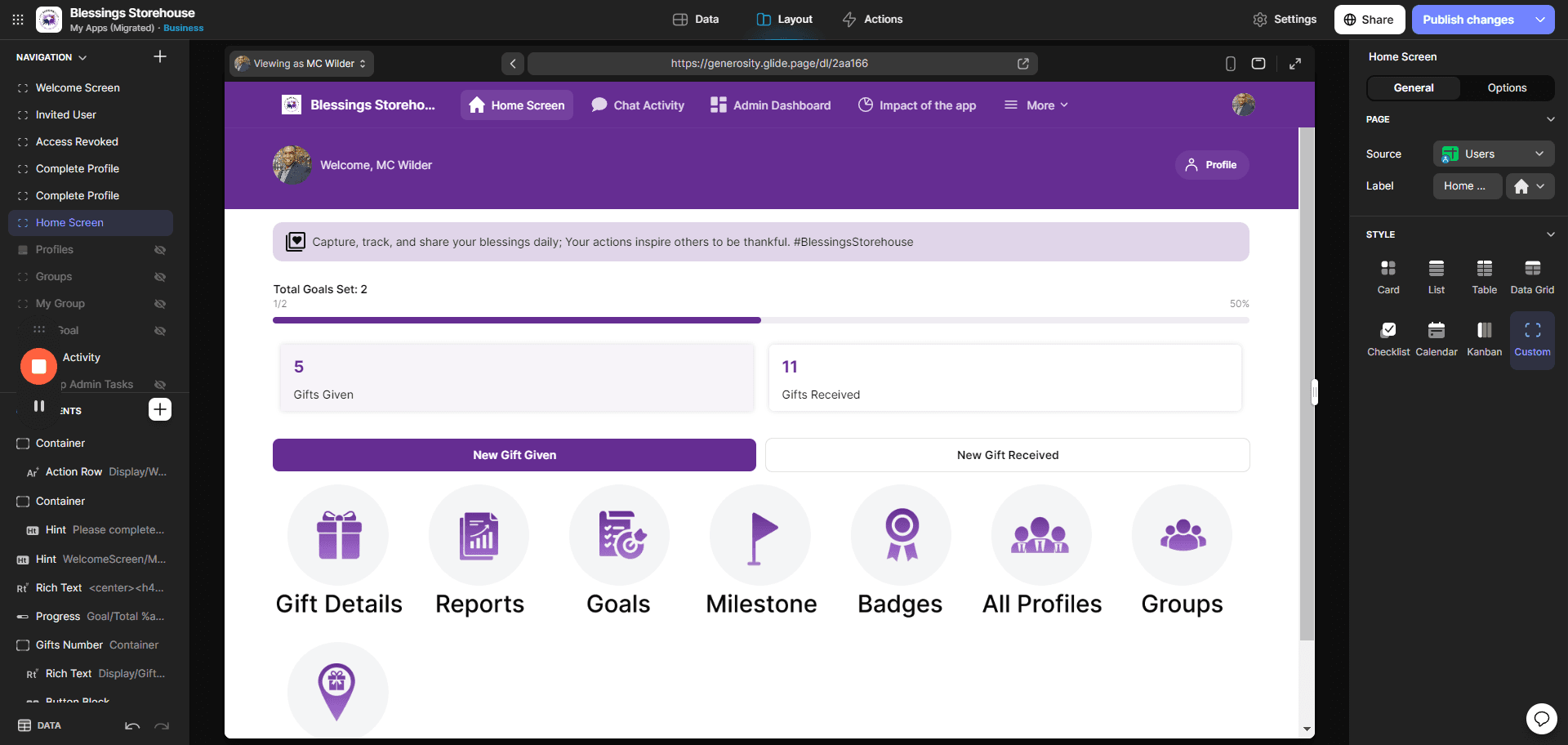The height and width of the screenshot is (745, 1568).
Task: Collapse the STYLE section
Action: pyautogui.click(x=1550, y=234)
